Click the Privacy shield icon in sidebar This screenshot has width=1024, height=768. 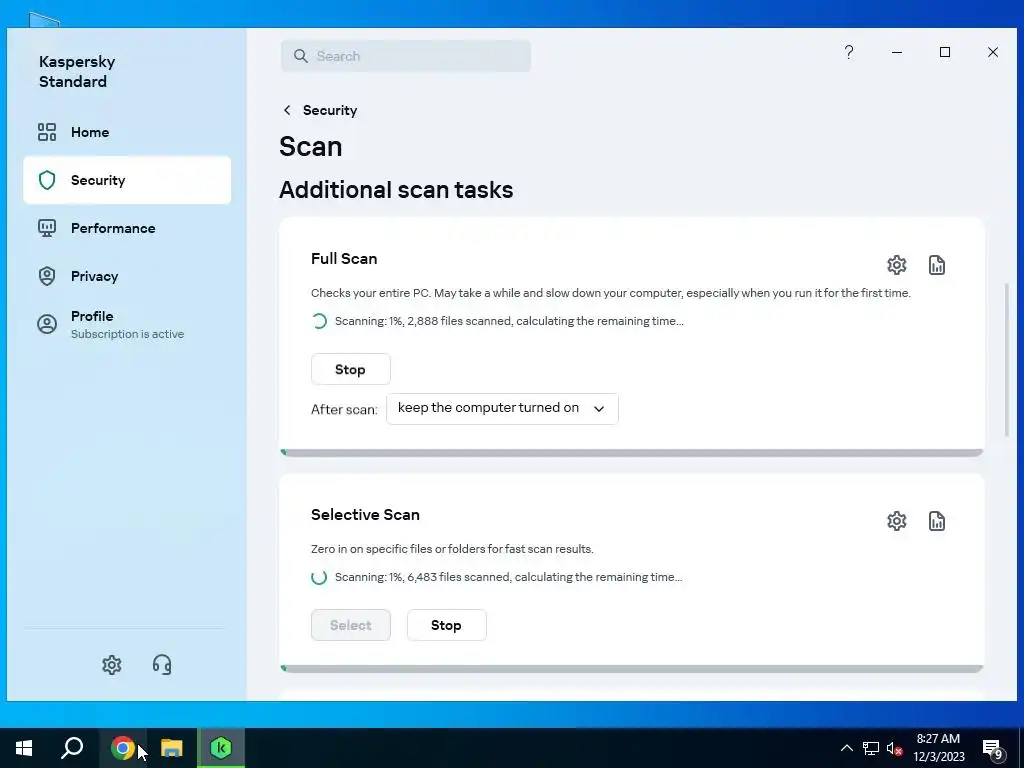[47, 276]
